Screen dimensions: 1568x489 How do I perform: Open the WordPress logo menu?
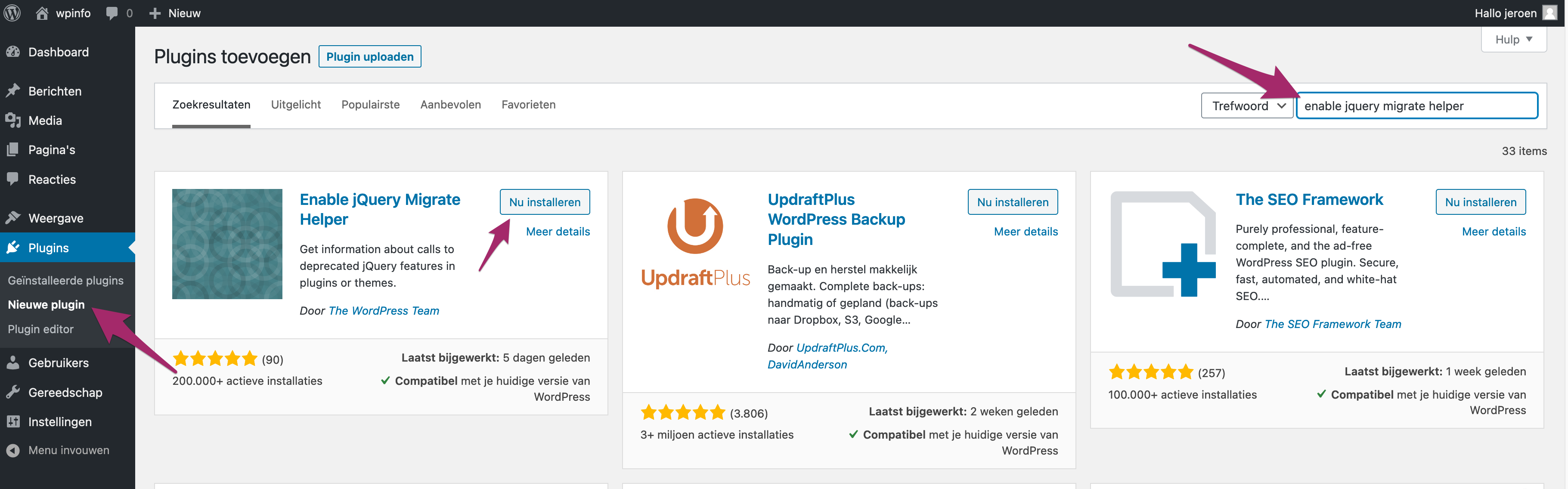[12, 13]
